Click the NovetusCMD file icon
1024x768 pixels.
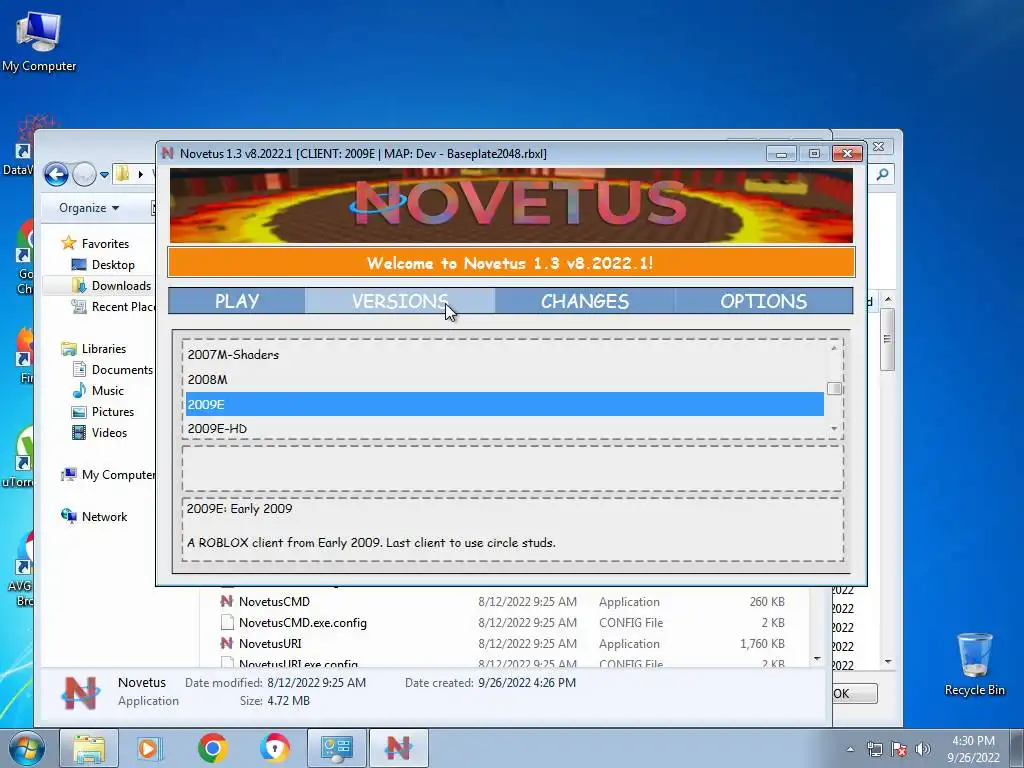tap(226, 601)
